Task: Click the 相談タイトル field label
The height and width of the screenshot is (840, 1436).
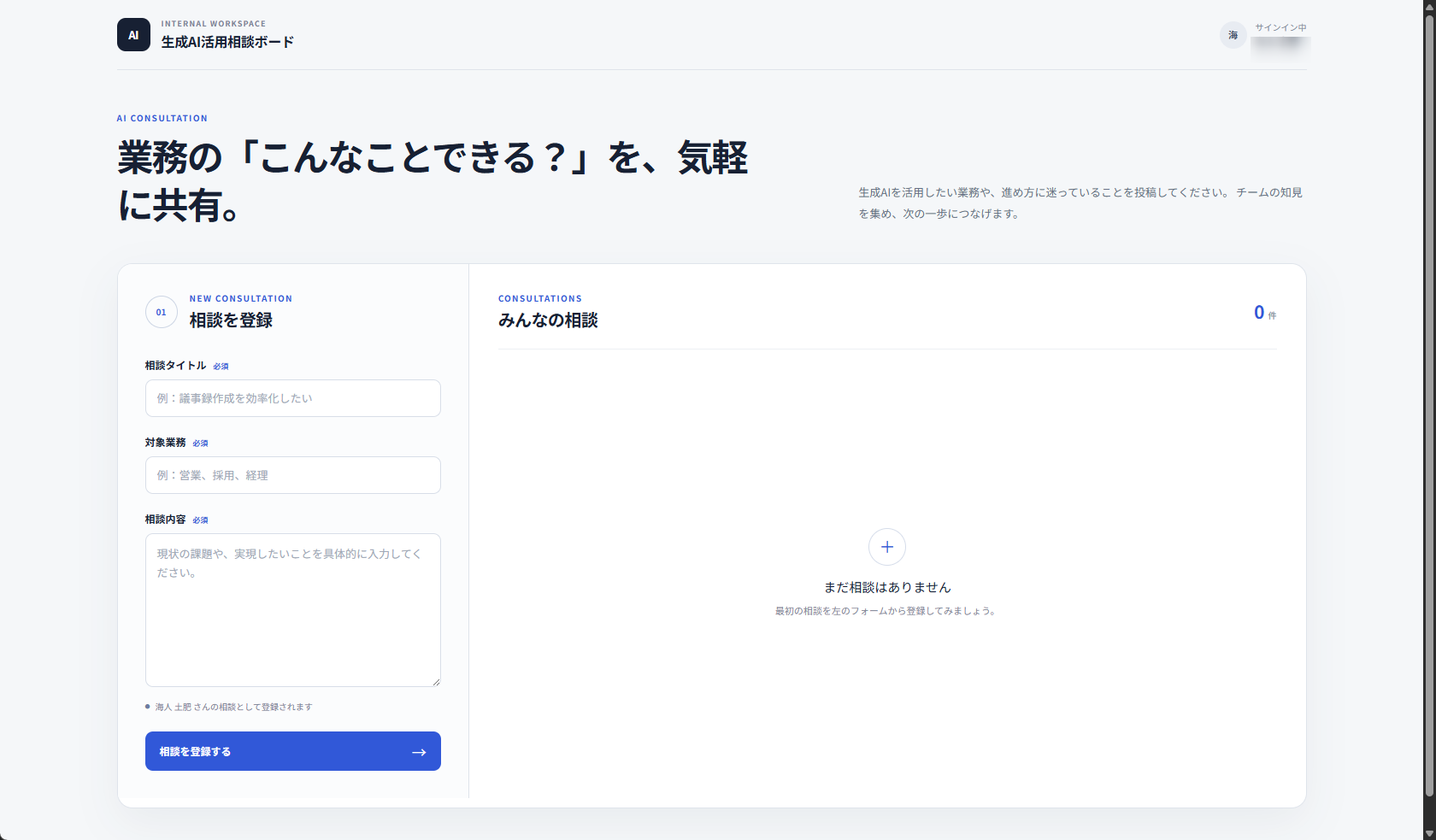Action: [x=175, y=366]
